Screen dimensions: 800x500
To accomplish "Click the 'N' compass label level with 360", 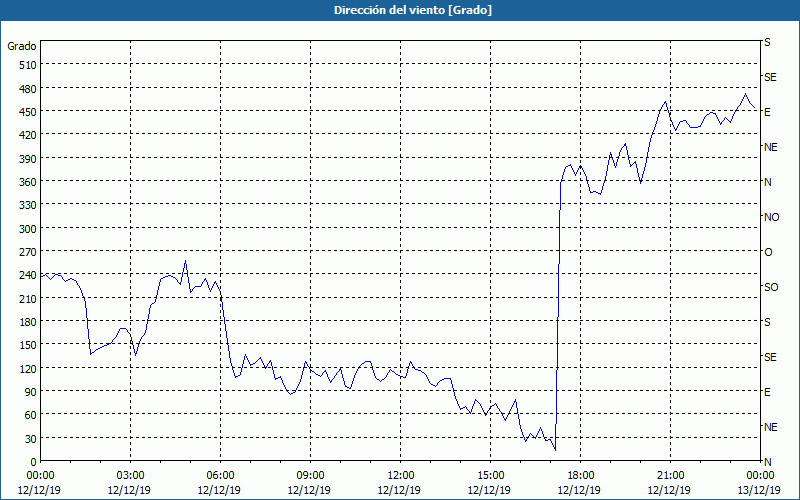I will (x=768, y=182).
